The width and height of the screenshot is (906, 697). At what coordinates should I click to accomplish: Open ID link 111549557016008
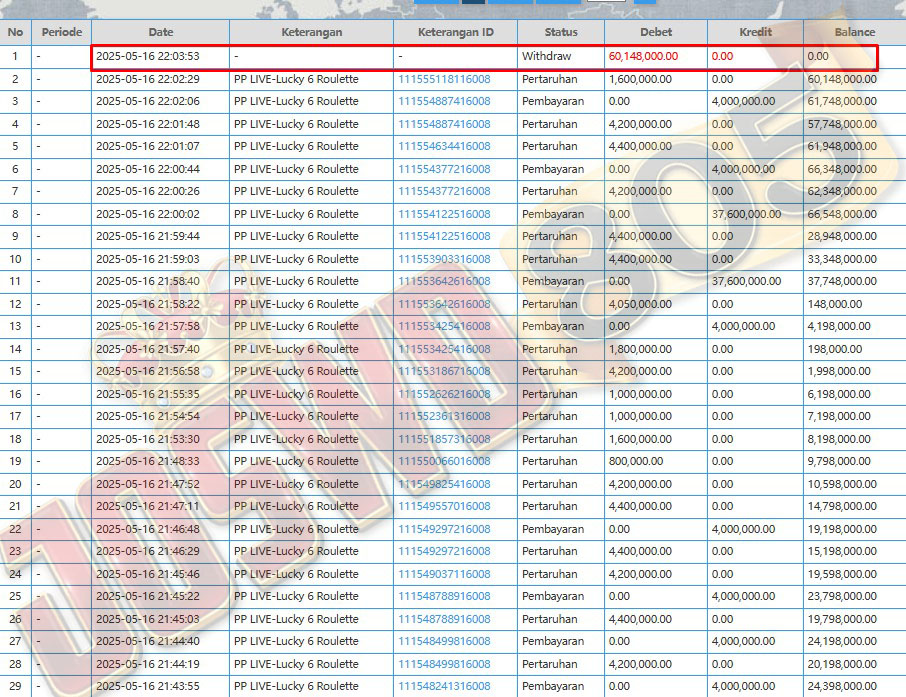[x=444, y=506]
